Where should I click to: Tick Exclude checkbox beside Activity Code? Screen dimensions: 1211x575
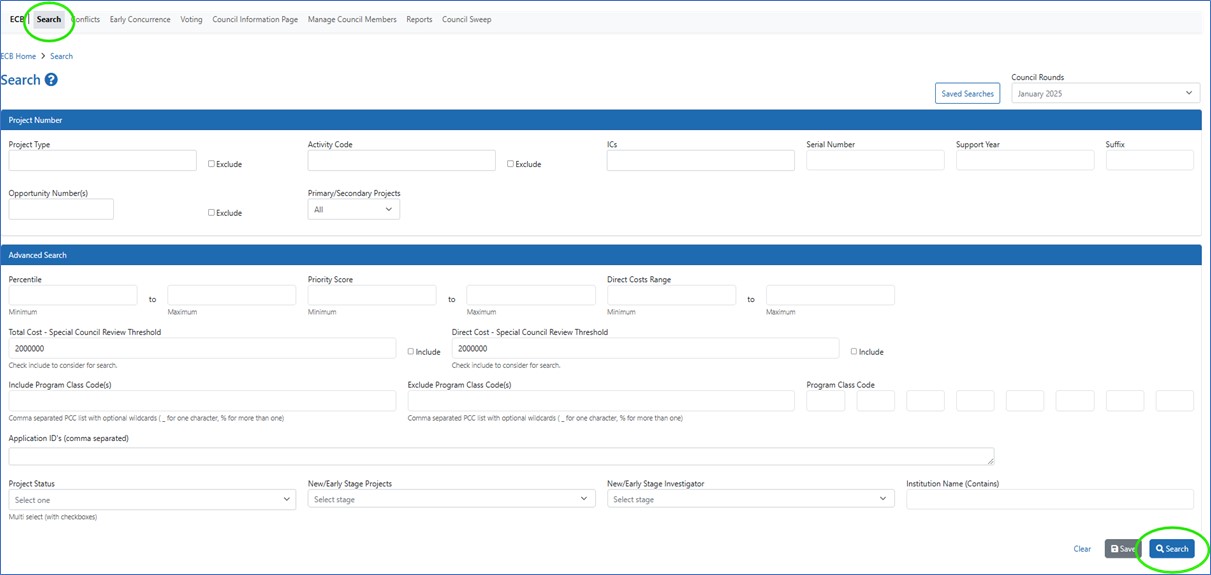pos(510,164)
